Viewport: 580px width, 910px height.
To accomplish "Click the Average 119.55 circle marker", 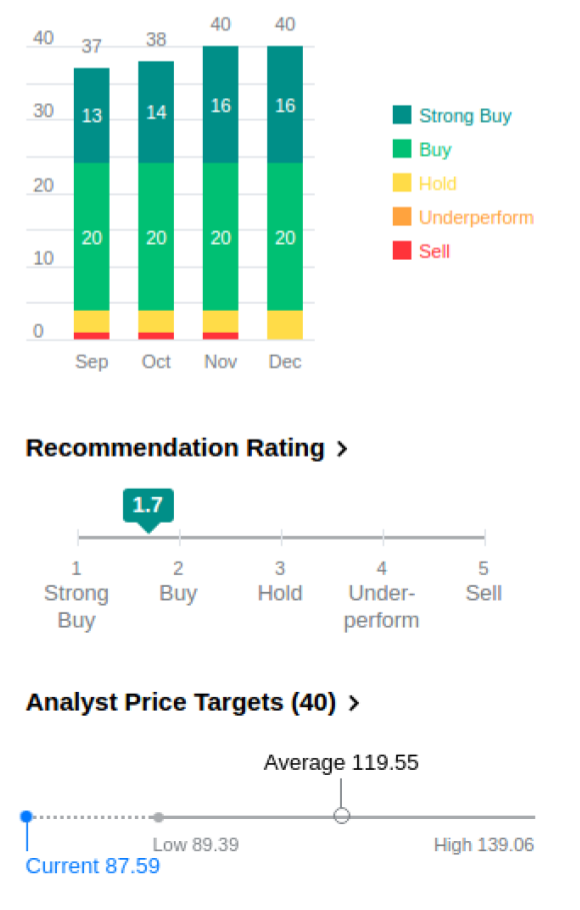I will click(341, 816).
